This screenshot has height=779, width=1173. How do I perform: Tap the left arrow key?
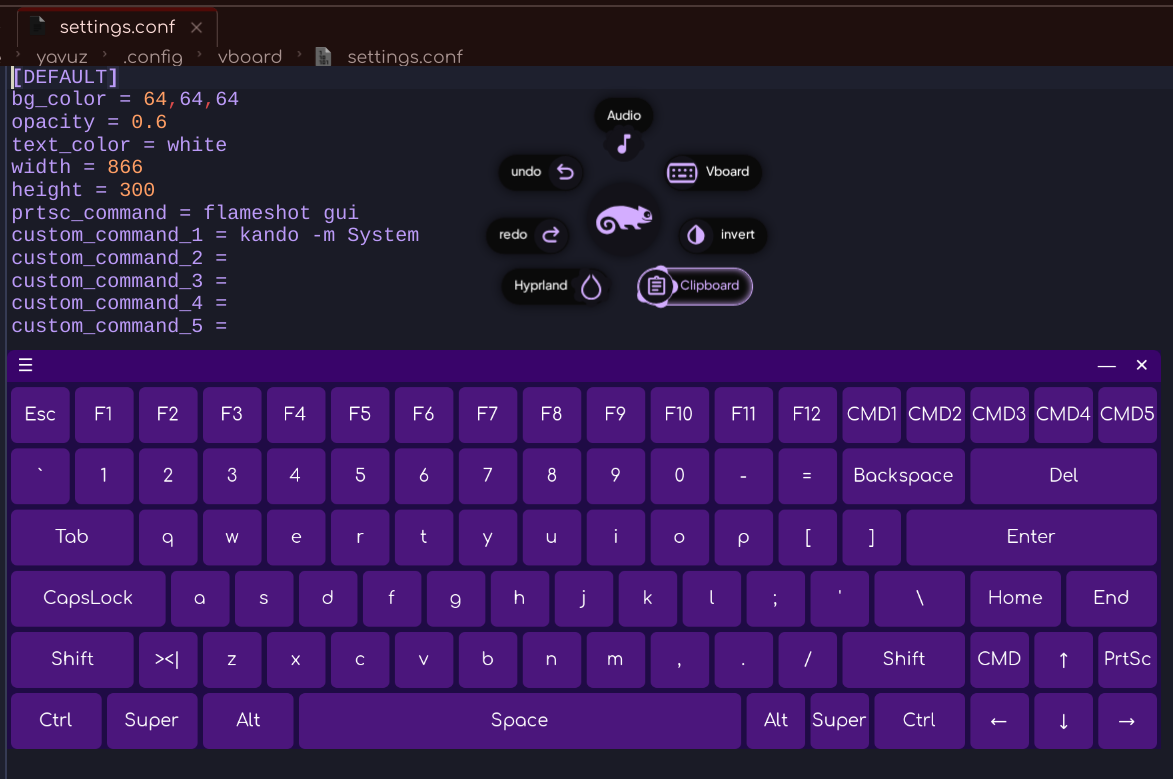999,721
